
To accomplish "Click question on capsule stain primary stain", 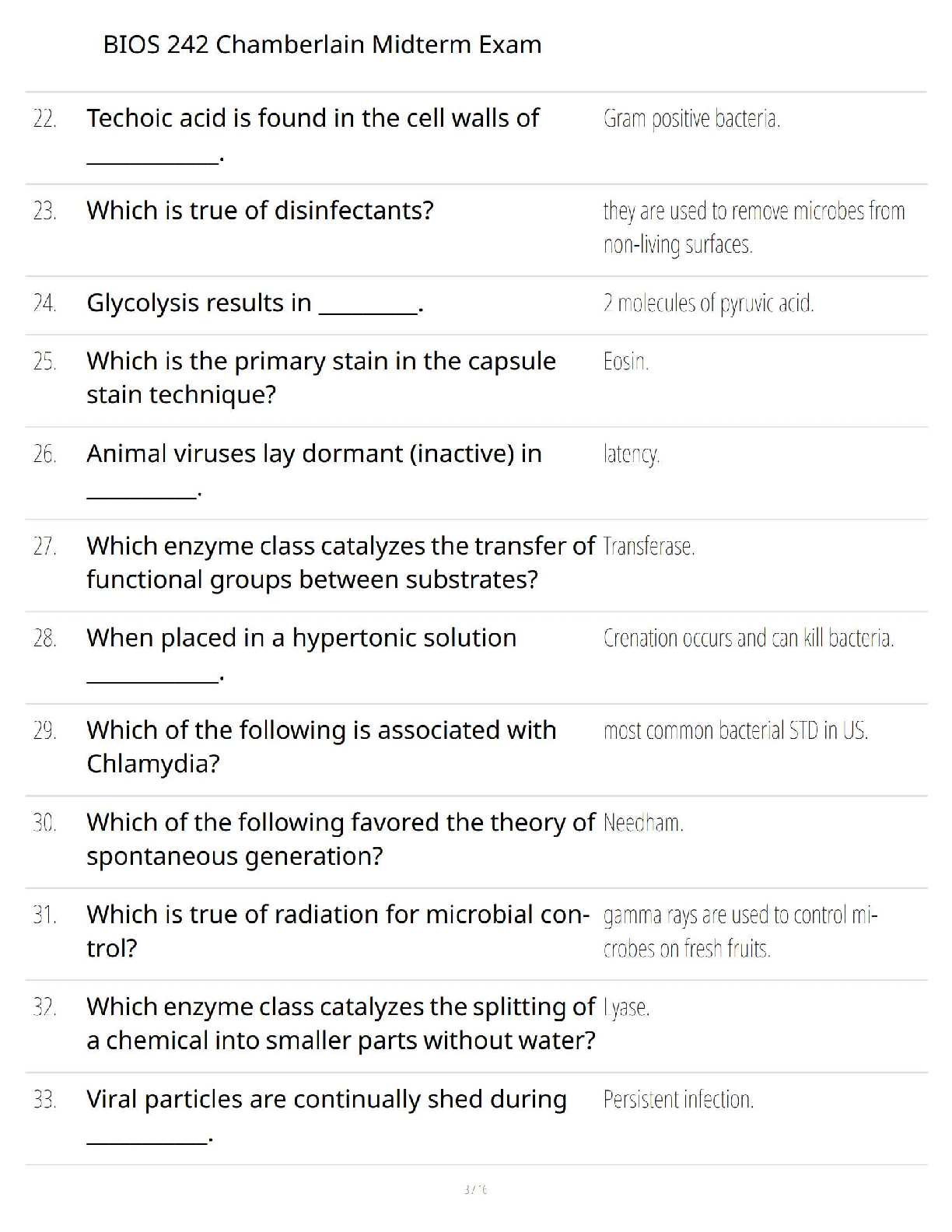I will click(x=320, y=377).
